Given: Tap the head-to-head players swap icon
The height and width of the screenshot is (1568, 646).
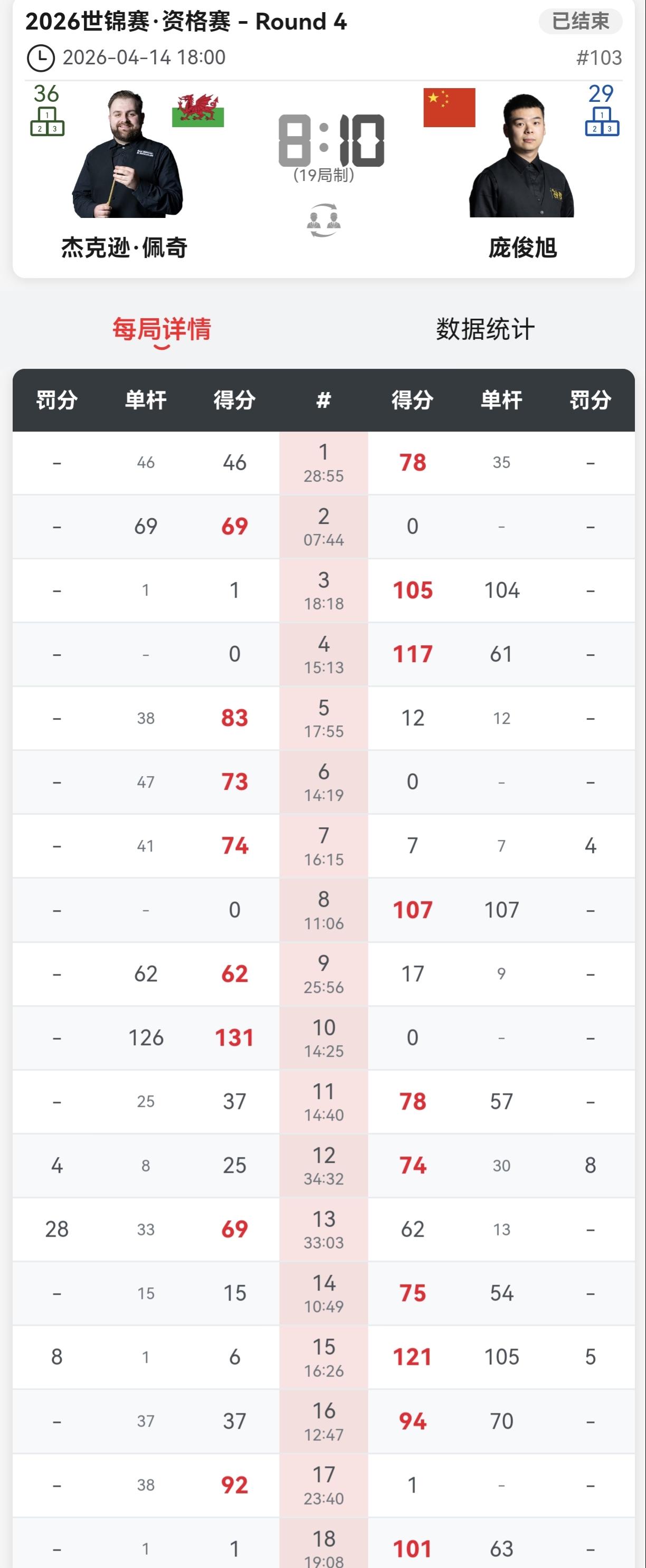Looking at the screenshot, I should (324, 221).
